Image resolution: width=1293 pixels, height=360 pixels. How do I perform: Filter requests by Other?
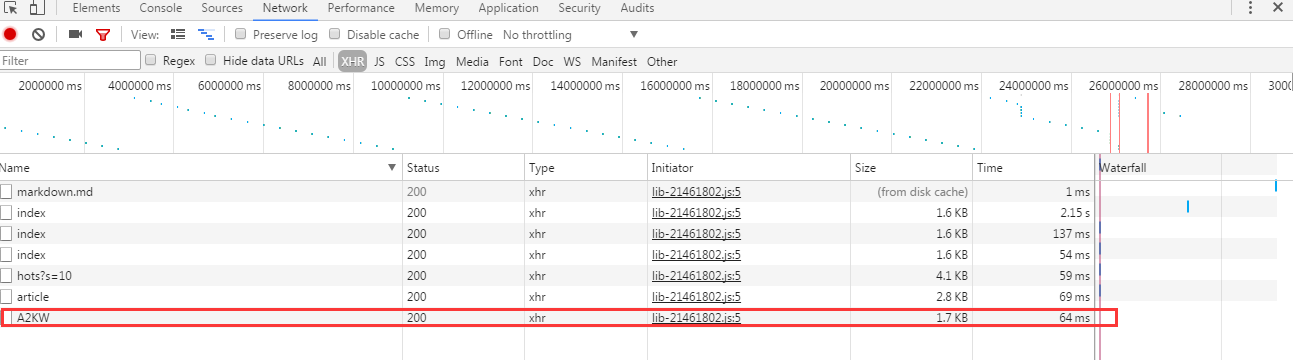click(662, 61)
